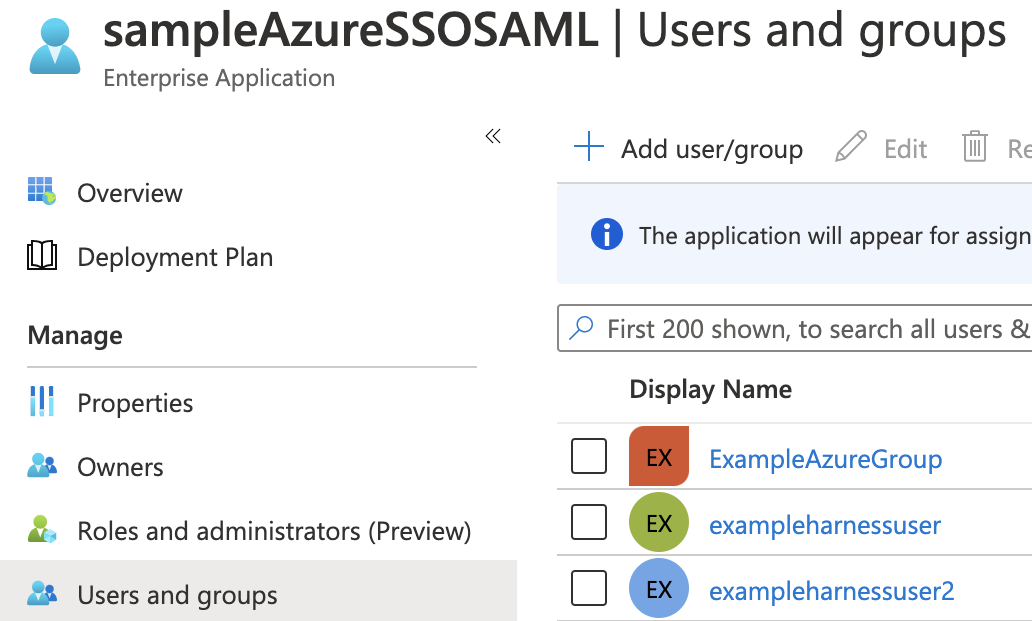Click the Owners people icon
Viewport: 1032px width, 621px height.
click(x=42, y=466)
